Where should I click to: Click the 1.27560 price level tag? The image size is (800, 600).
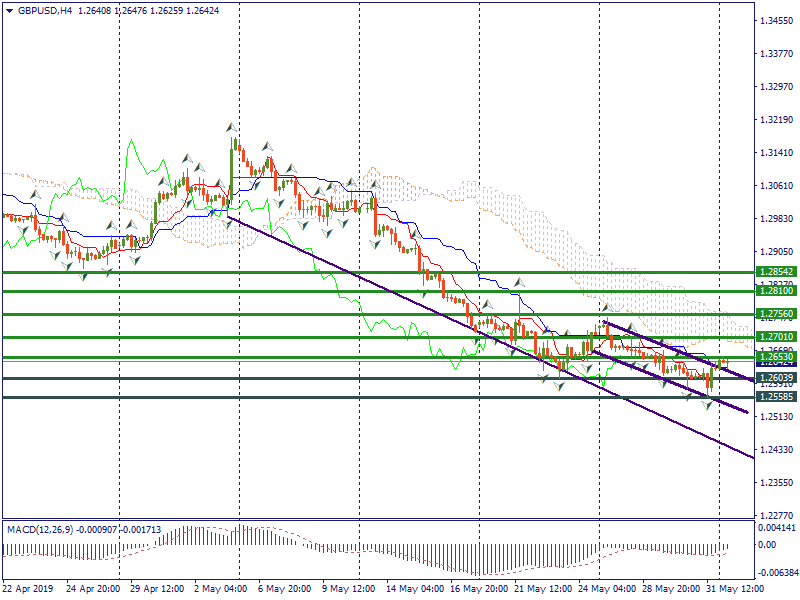775,314
